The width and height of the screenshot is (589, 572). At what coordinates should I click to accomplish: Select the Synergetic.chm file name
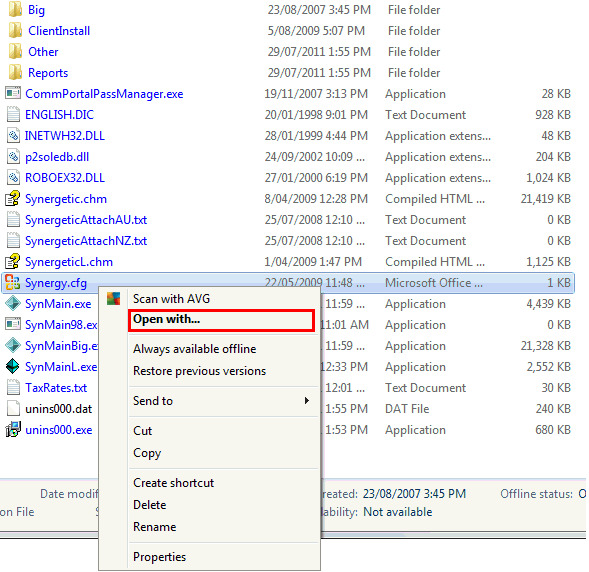tap(66, 199)
